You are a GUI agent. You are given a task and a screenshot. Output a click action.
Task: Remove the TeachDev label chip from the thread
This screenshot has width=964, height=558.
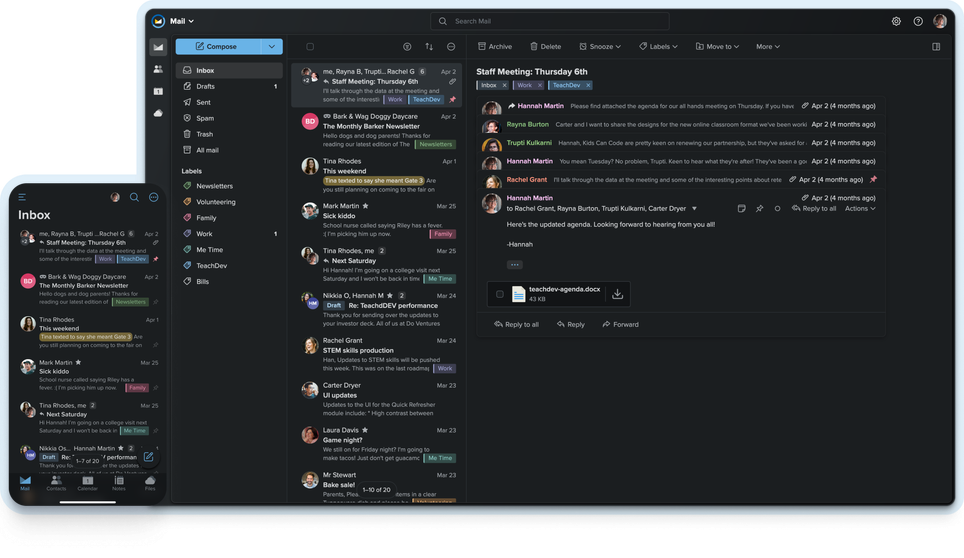click(x=588, y=85)
